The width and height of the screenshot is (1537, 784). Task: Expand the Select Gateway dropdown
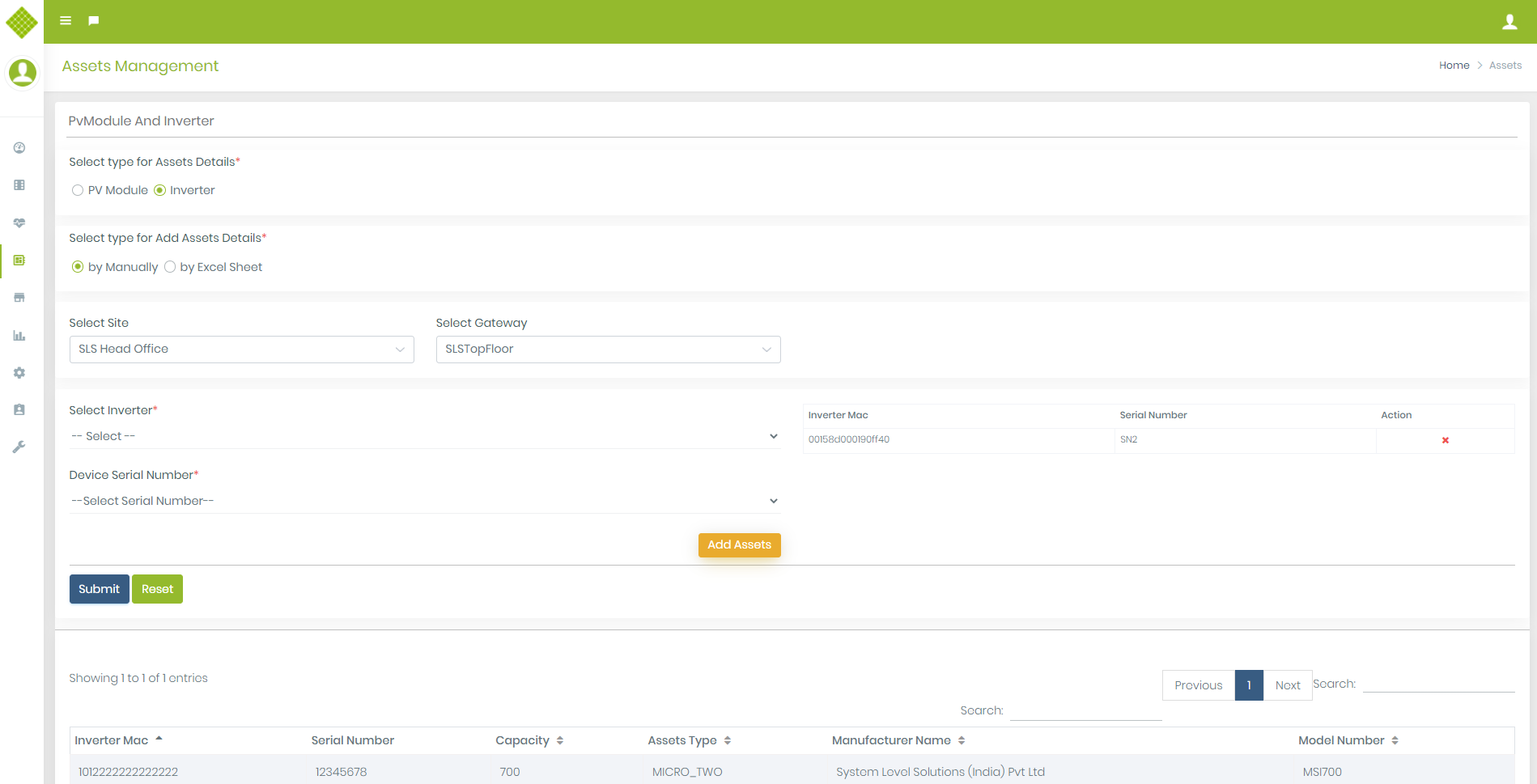(608, 350)
